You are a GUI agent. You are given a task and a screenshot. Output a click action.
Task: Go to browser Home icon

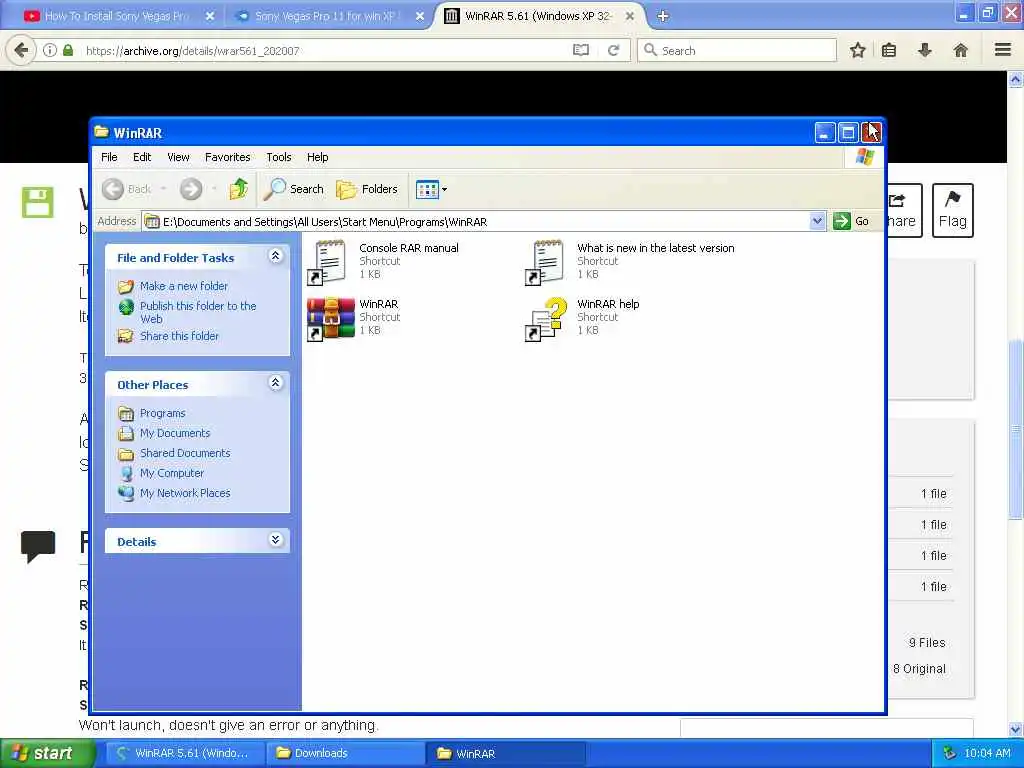[961, 50]
